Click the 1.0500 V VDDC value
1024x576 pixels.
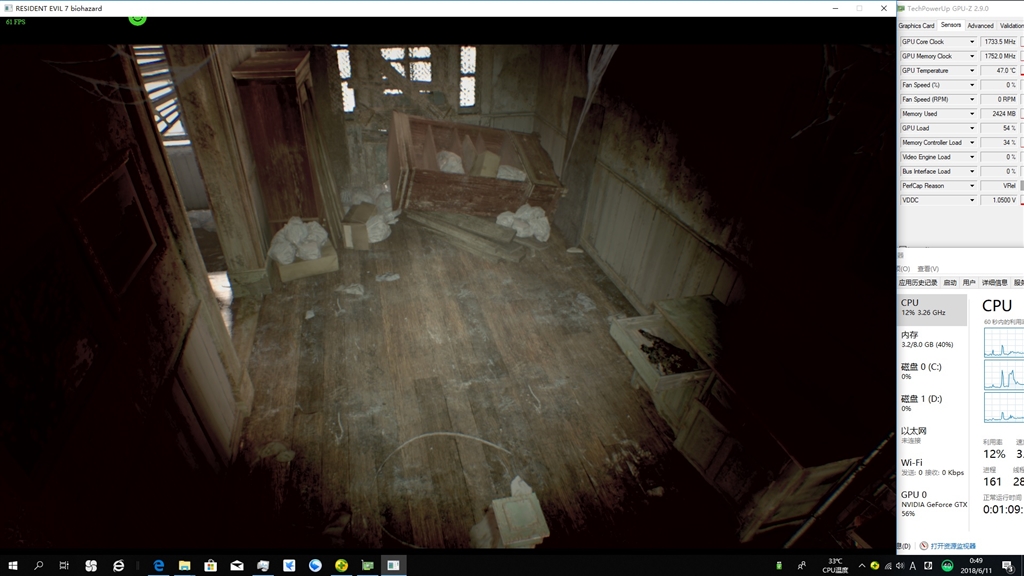(999, 200)
